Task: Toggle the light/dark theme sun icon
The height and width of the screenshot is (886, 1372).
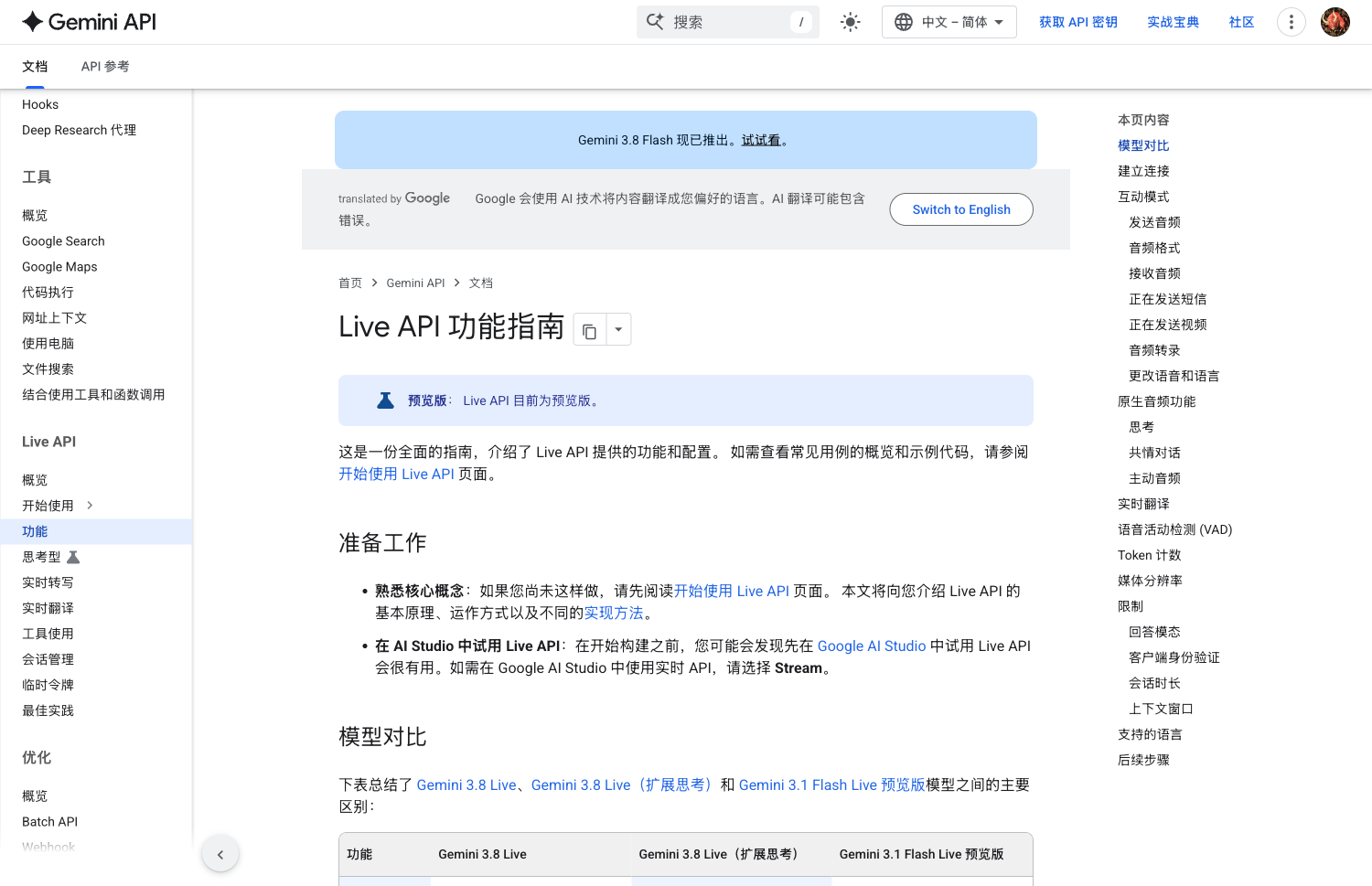Action: 851,22
